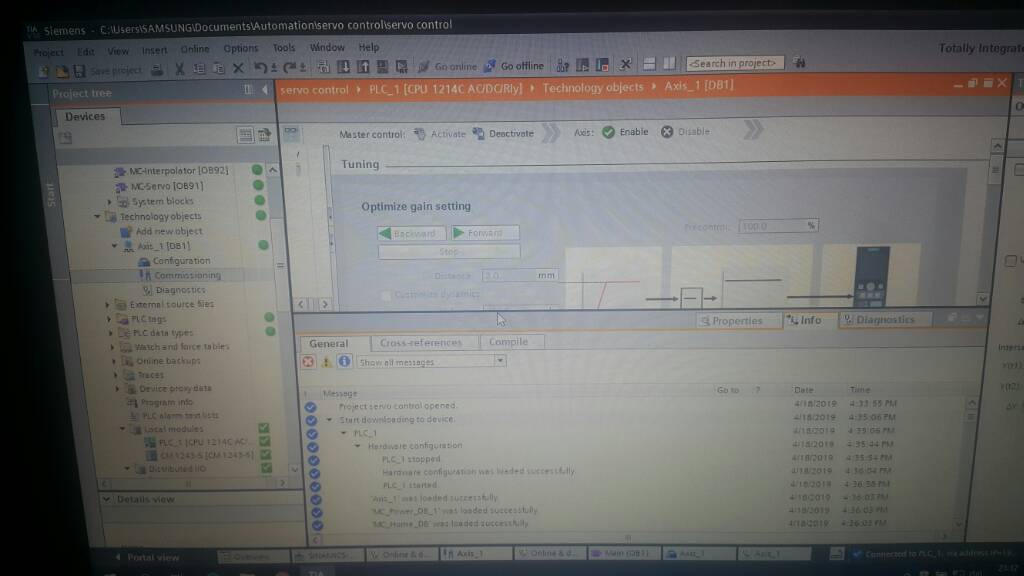Click the split editor horizontally icon

[649, 64]
